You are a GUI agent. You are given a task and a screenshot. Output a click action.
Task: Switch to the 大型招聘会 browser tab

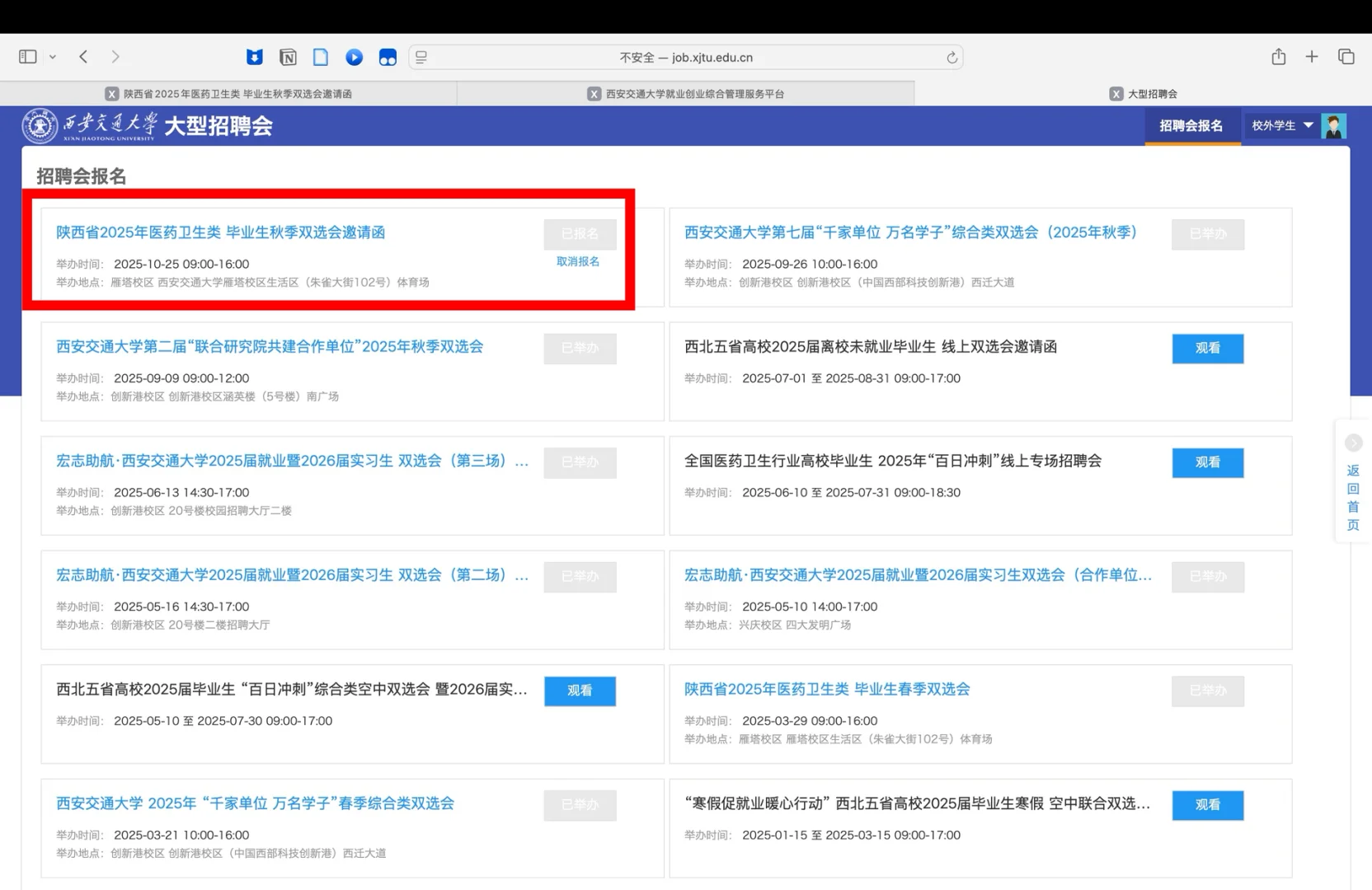coord(1143,94)
